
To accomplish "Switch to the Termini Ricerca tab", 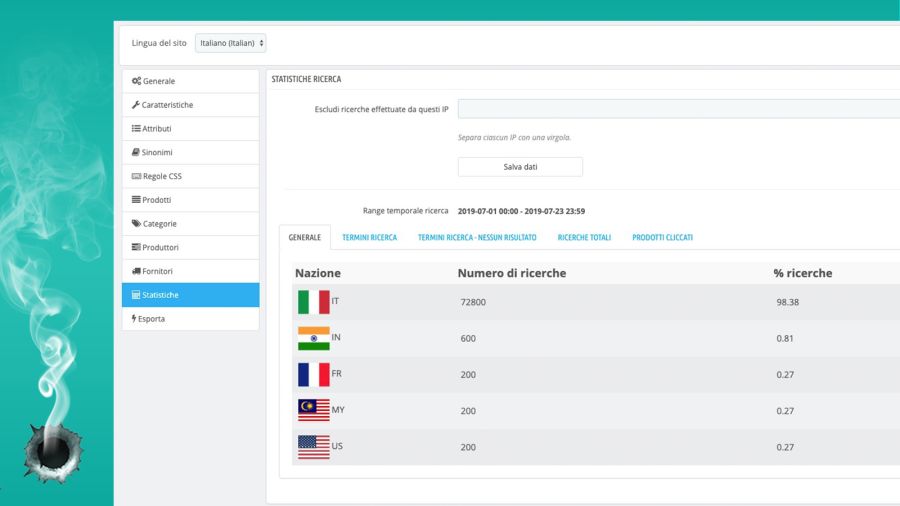I will pyautogui.click(x=369, y=238).
